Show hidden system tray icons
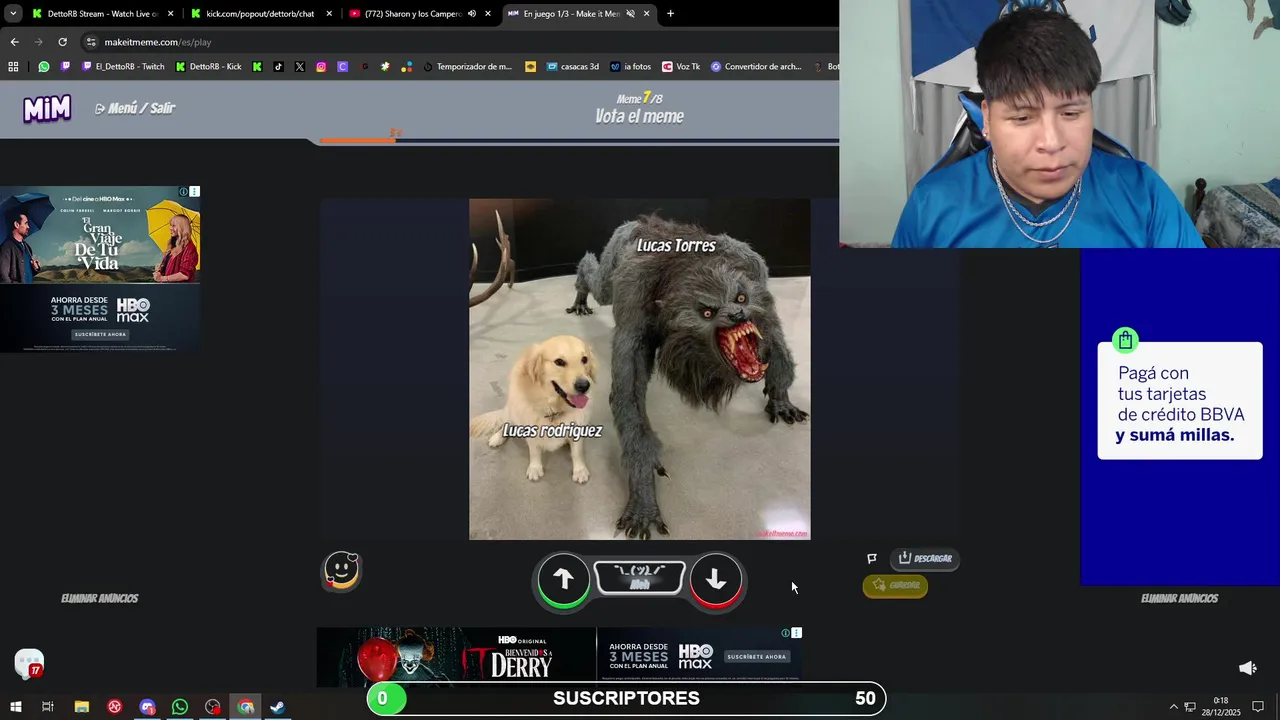Viewport: 1280px width, 720px height. tap(1174, 707)
